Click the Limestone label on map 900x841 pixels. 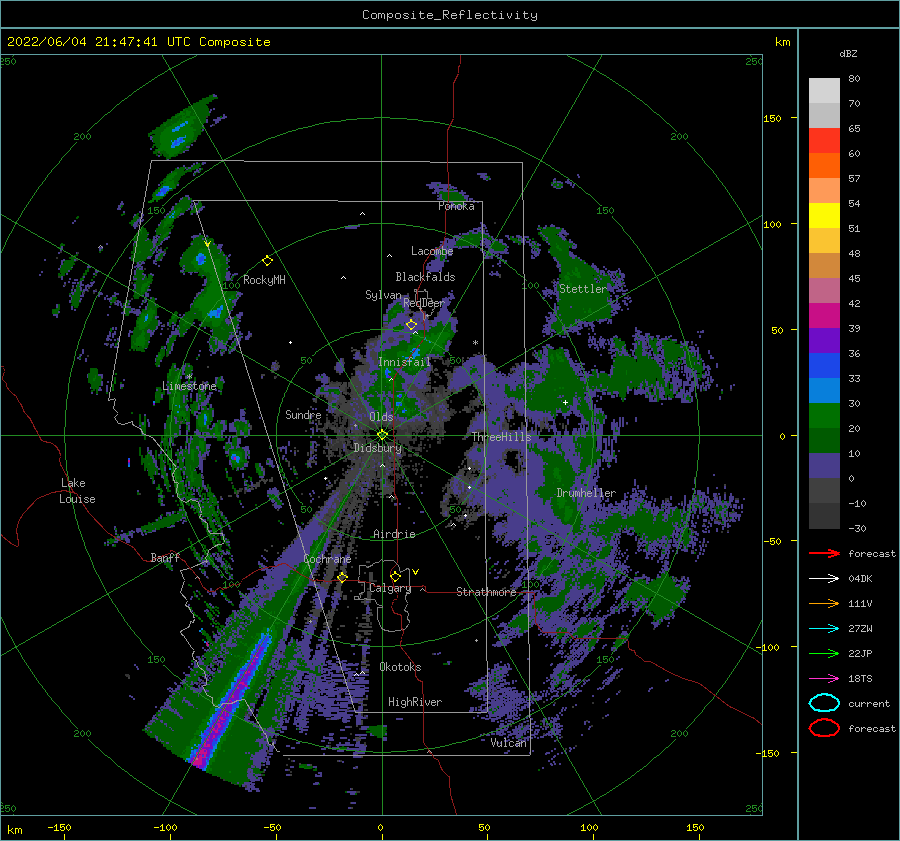pyautogui.click(x=189, y=386)
